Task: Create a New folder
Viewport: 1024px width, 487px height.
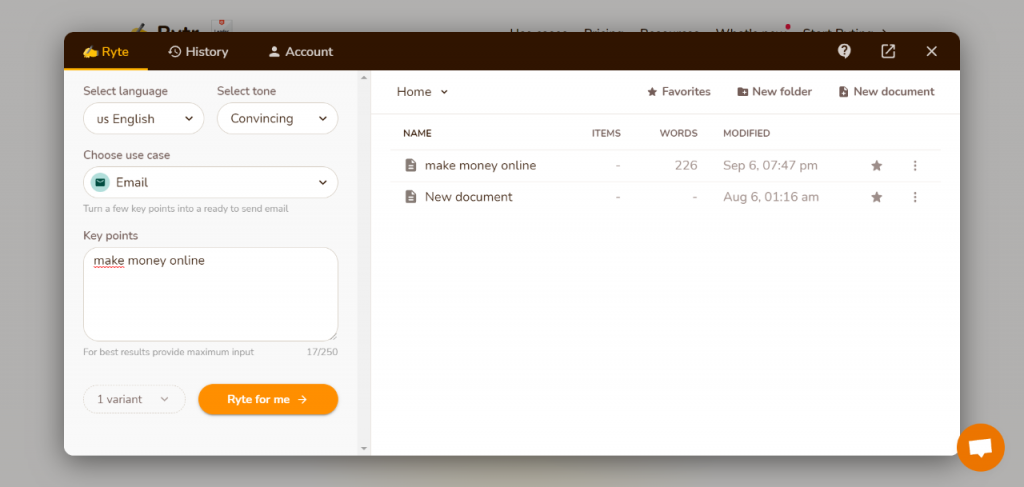Action: click(774, 92)
